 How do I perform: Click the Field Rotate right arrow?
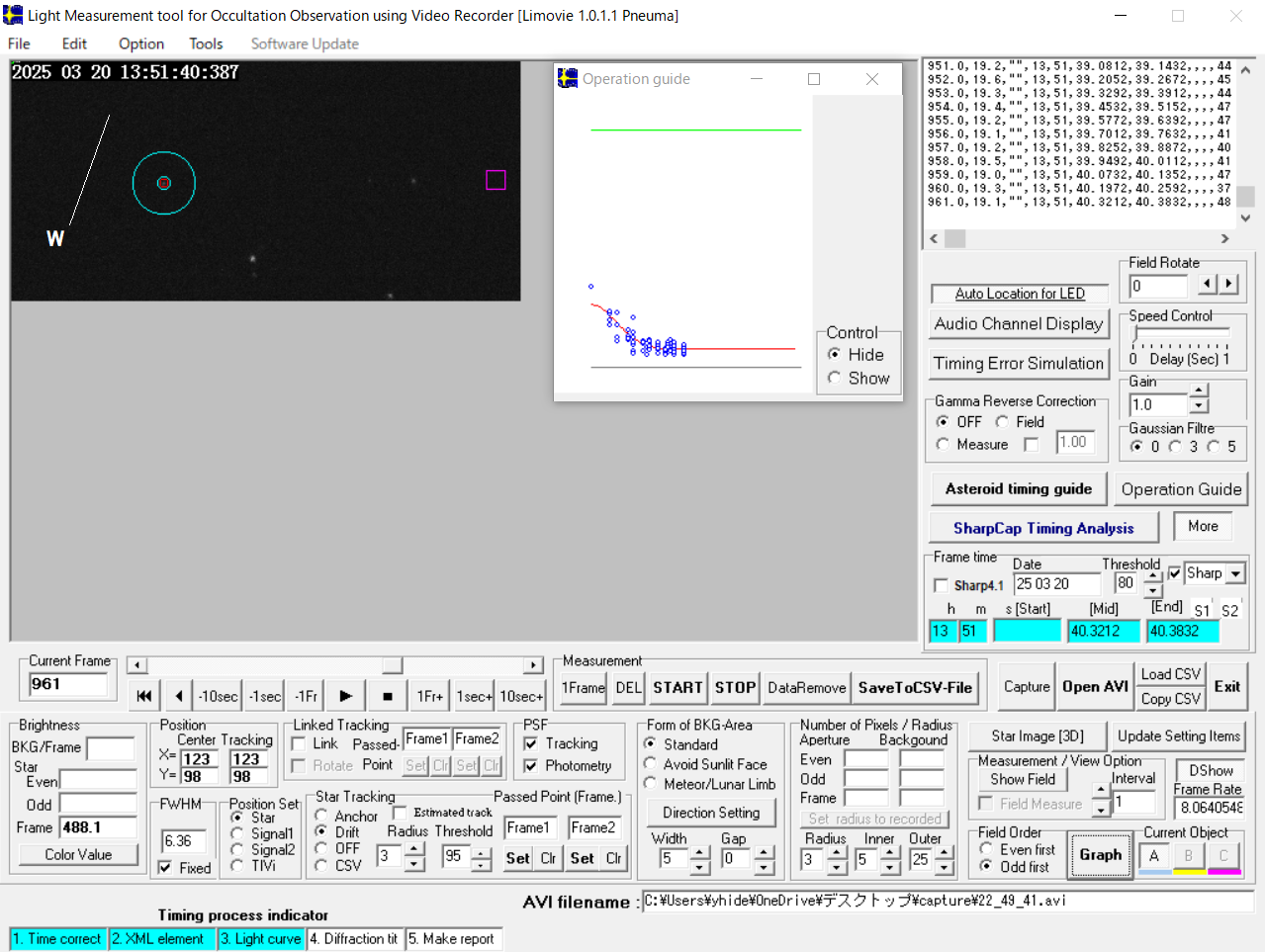coord(1228,285)
